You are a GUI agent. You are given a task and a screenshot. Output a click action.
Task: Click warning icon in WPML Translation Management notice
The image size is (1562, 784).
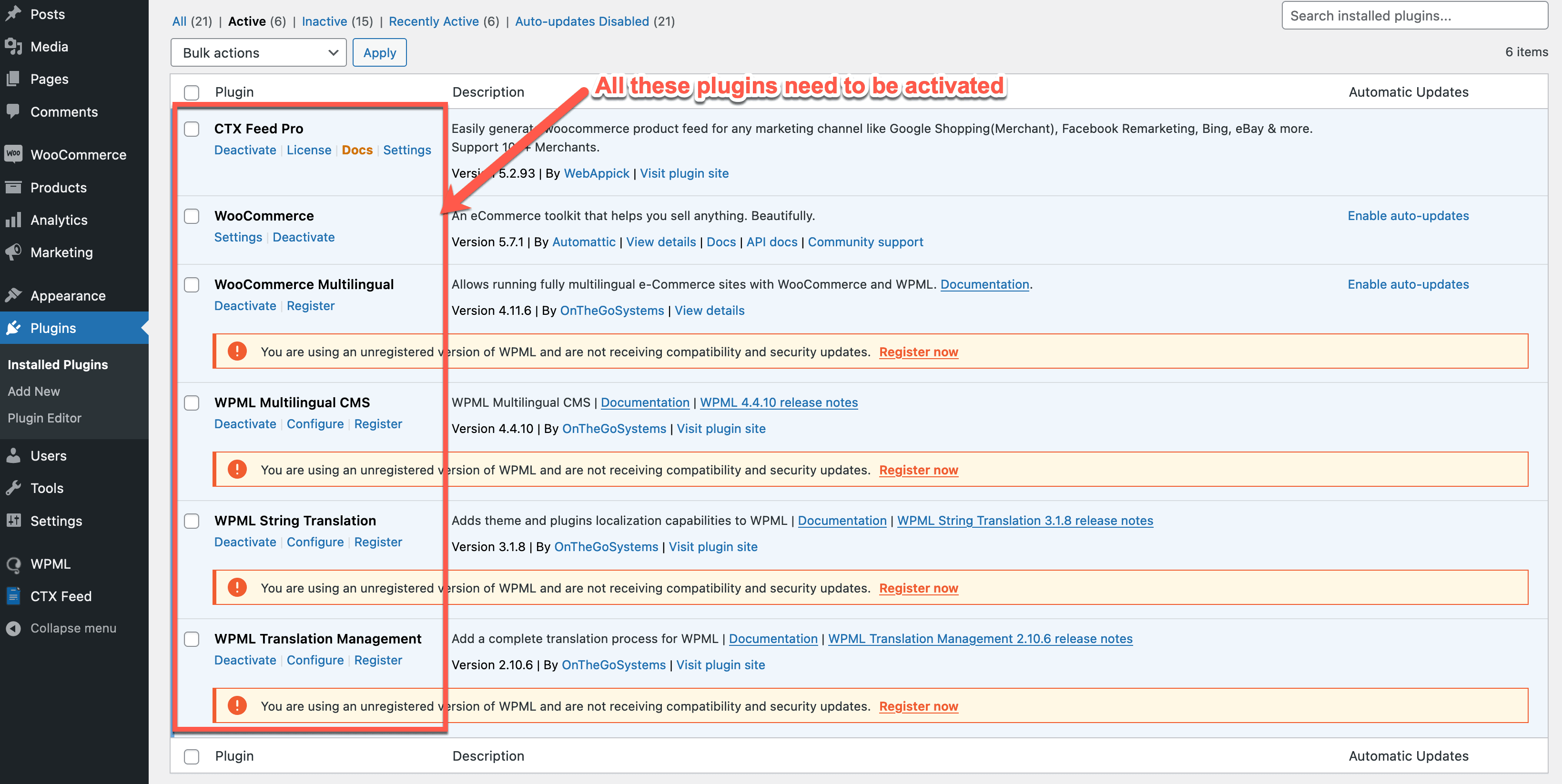237,705
